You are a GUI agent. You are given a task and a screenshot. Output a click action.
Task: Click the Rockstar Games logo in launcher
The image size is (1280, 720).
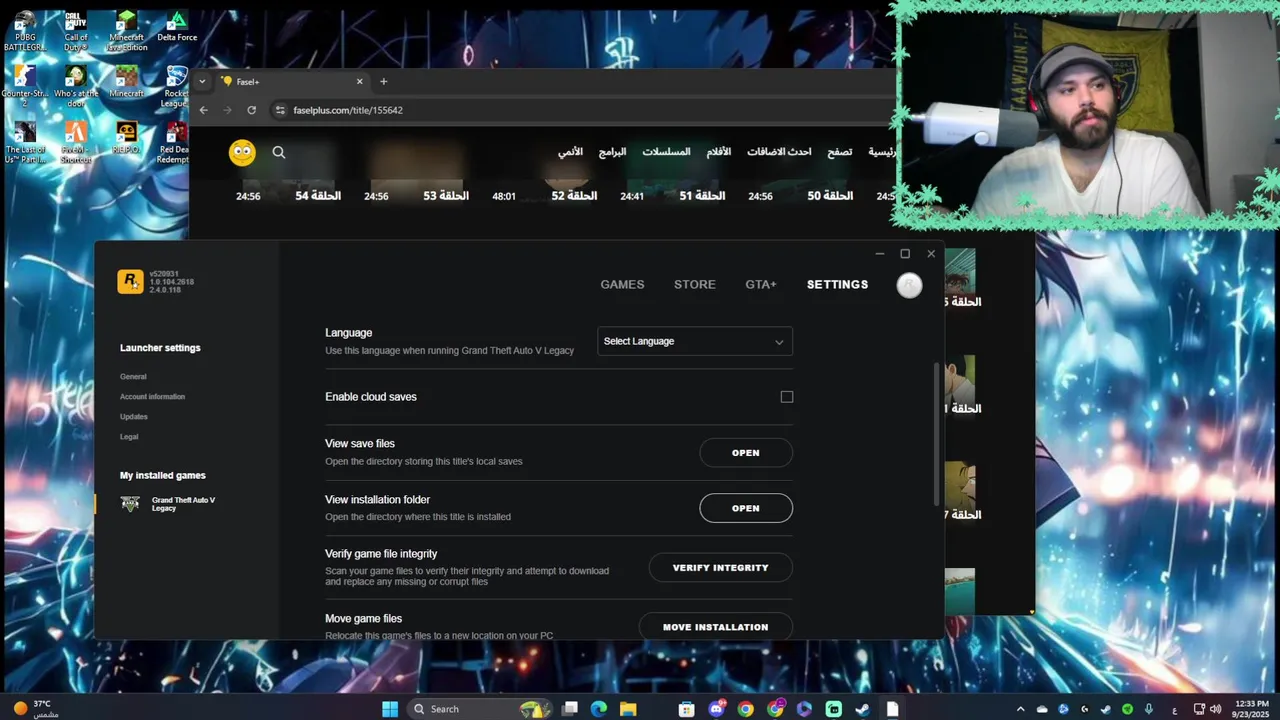[130, 282]
